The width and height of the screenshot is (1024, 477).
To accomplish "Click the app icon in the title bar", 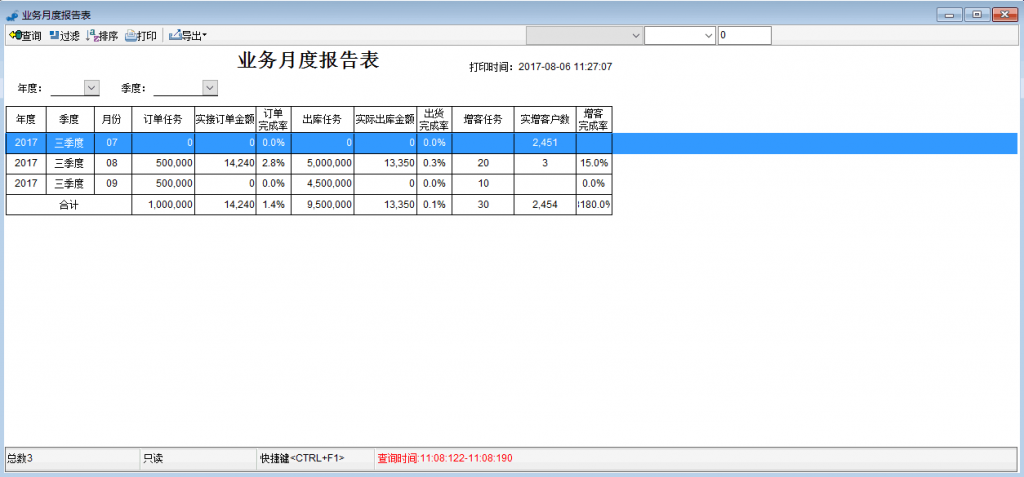I will (11, 15).
